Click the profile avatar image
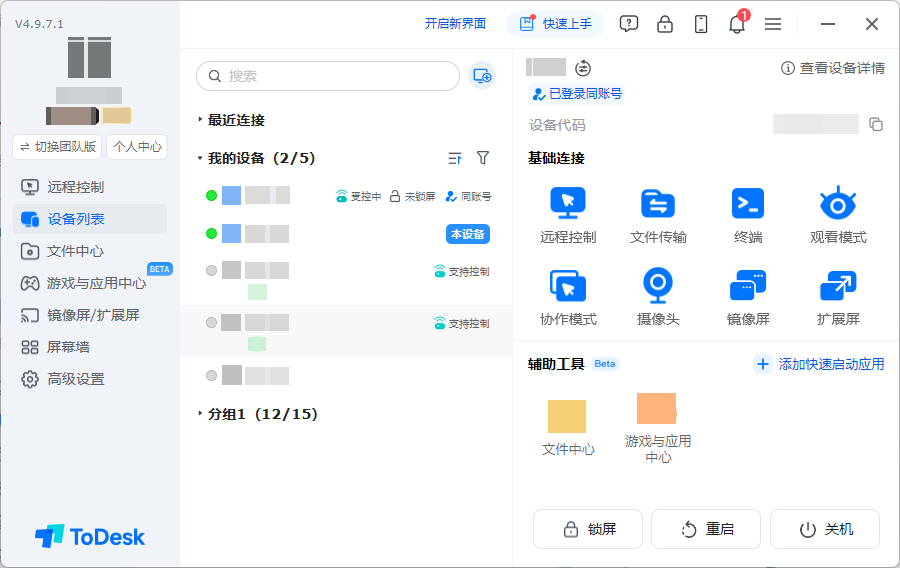 tap(89, 57)
